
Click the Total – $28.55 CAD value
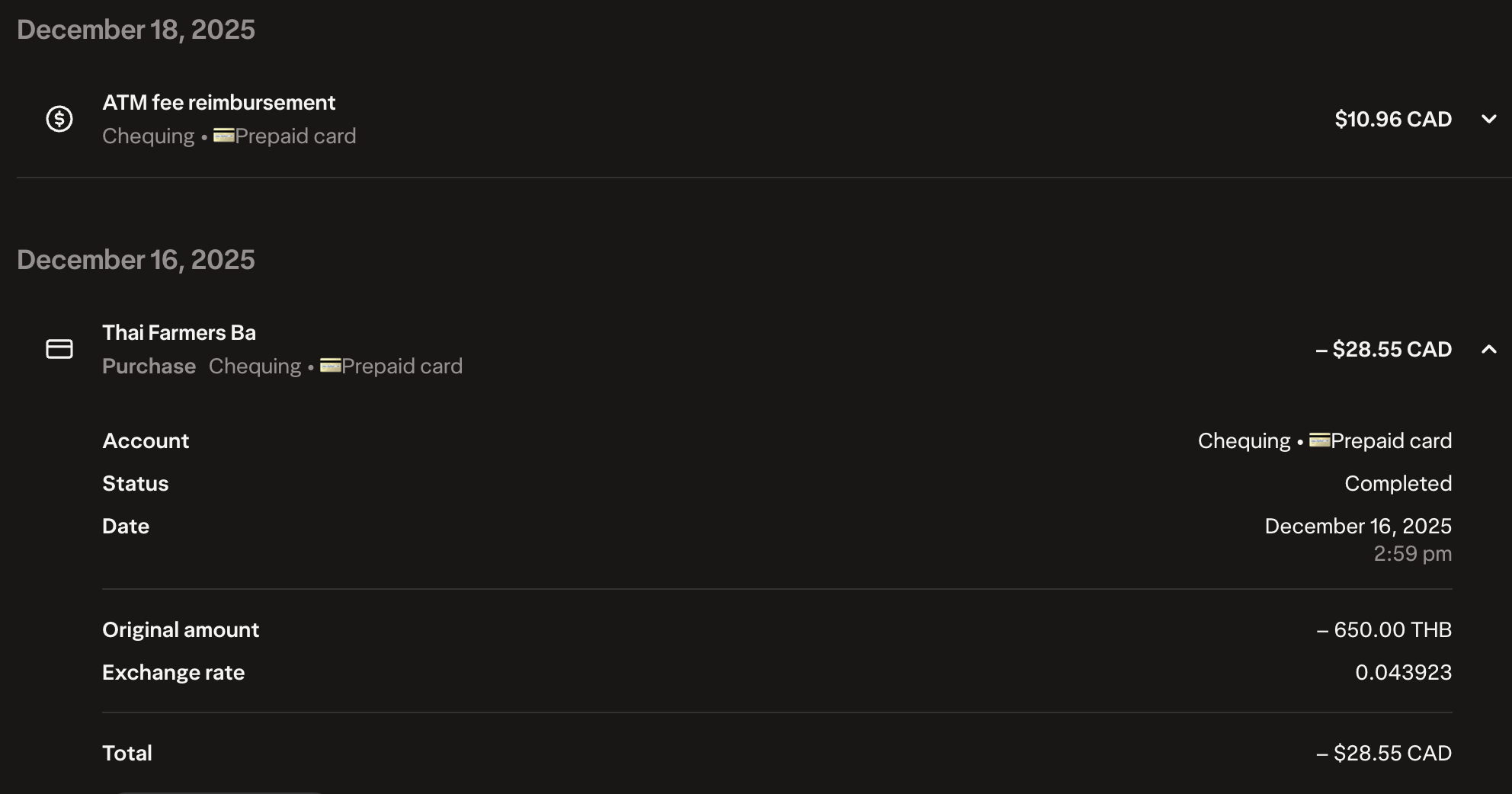tap(1384, 753)
